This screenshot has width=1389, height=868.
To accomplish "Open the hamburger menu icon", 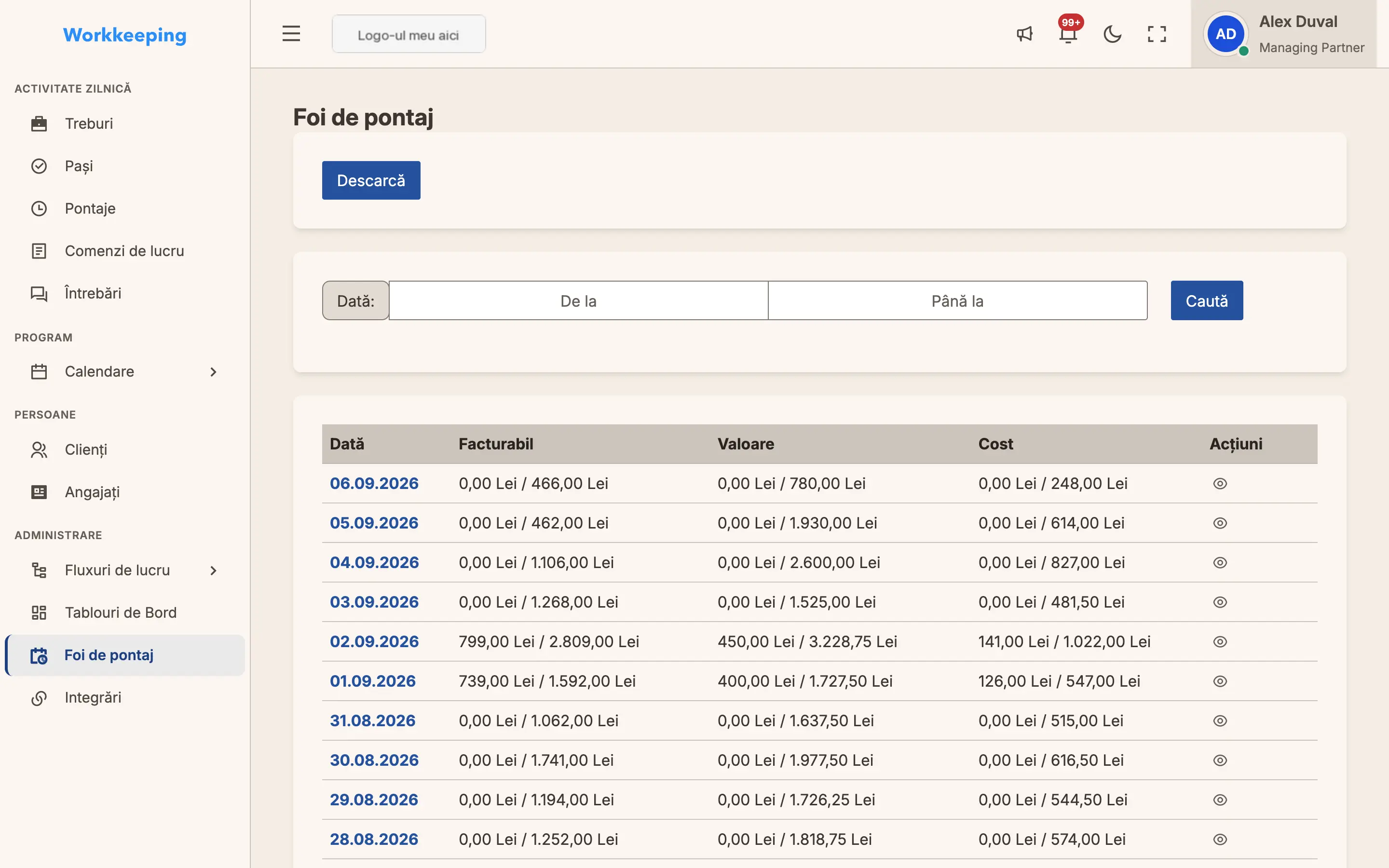I will click(x=291, y=34).
